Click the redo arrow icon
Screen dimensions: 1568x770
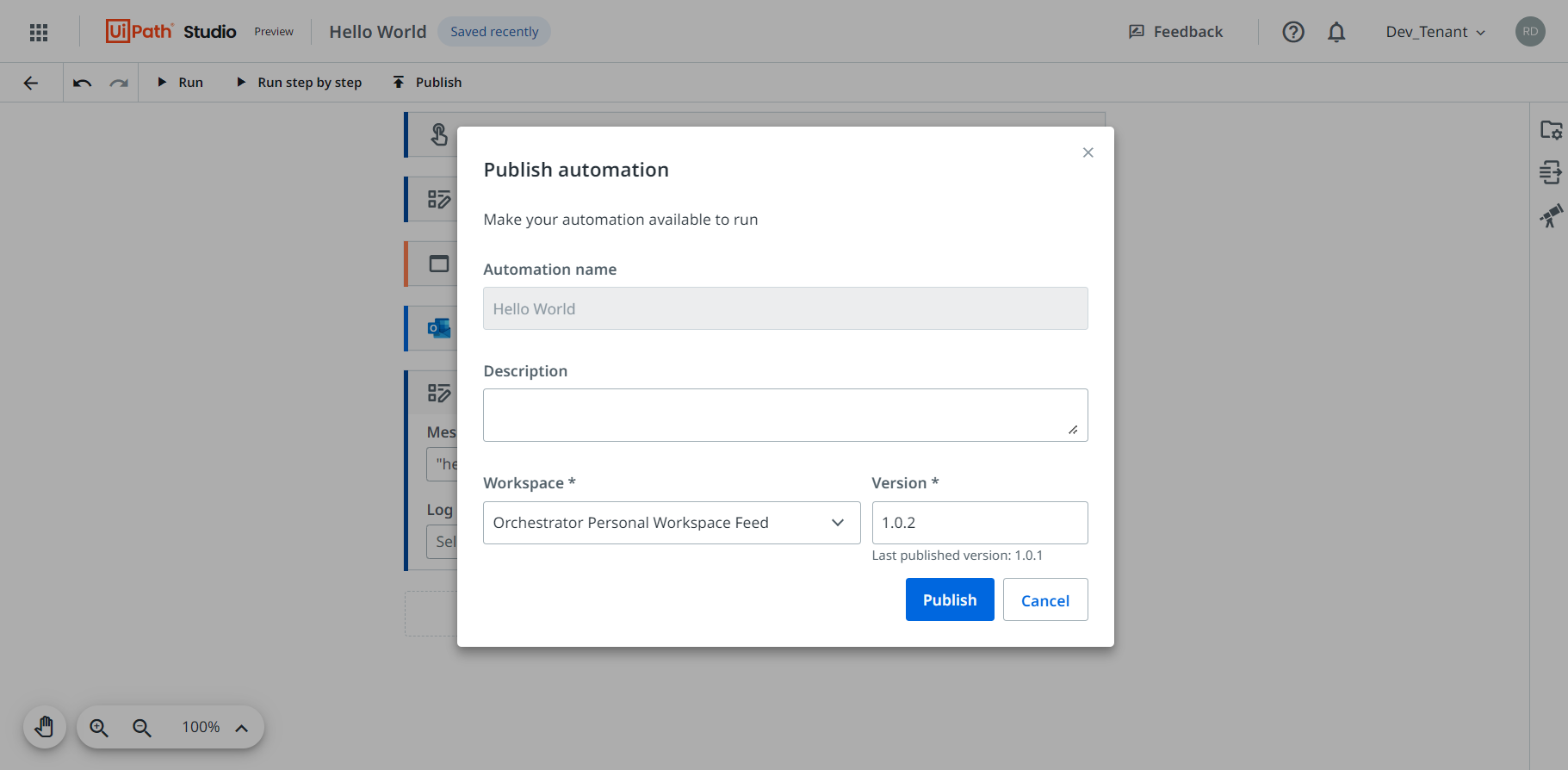119,83
